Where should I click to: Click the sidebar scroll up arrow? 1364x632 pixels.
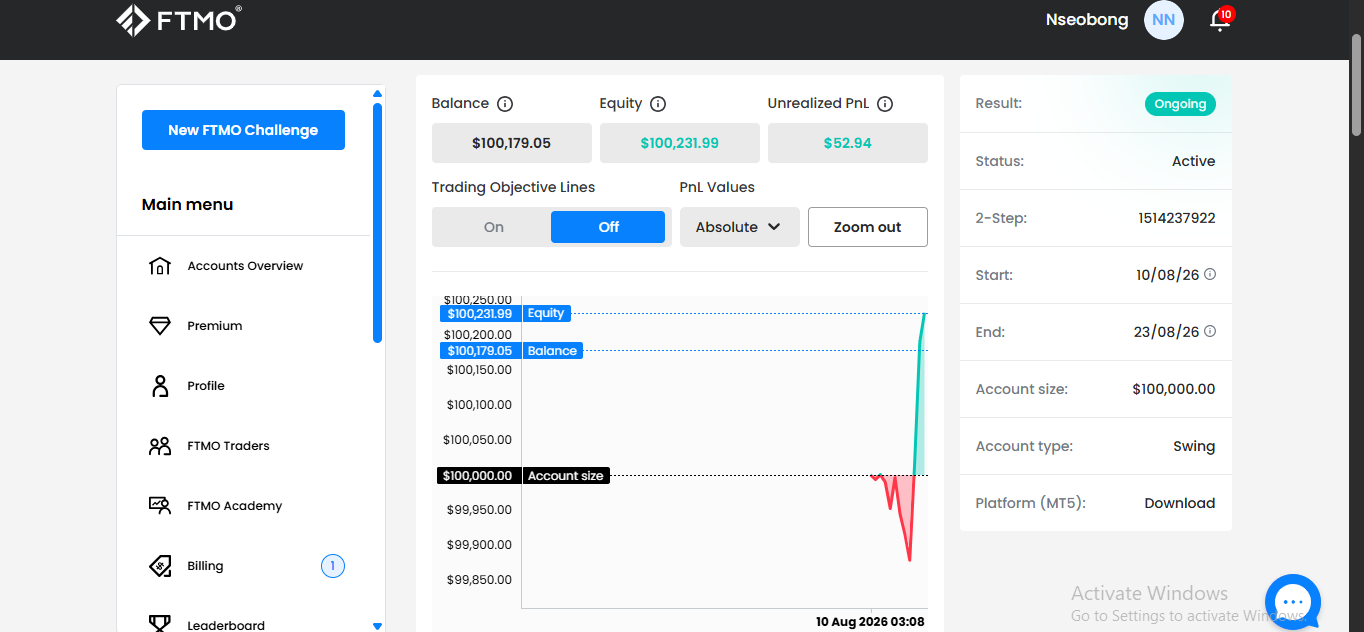click(377, 94)
